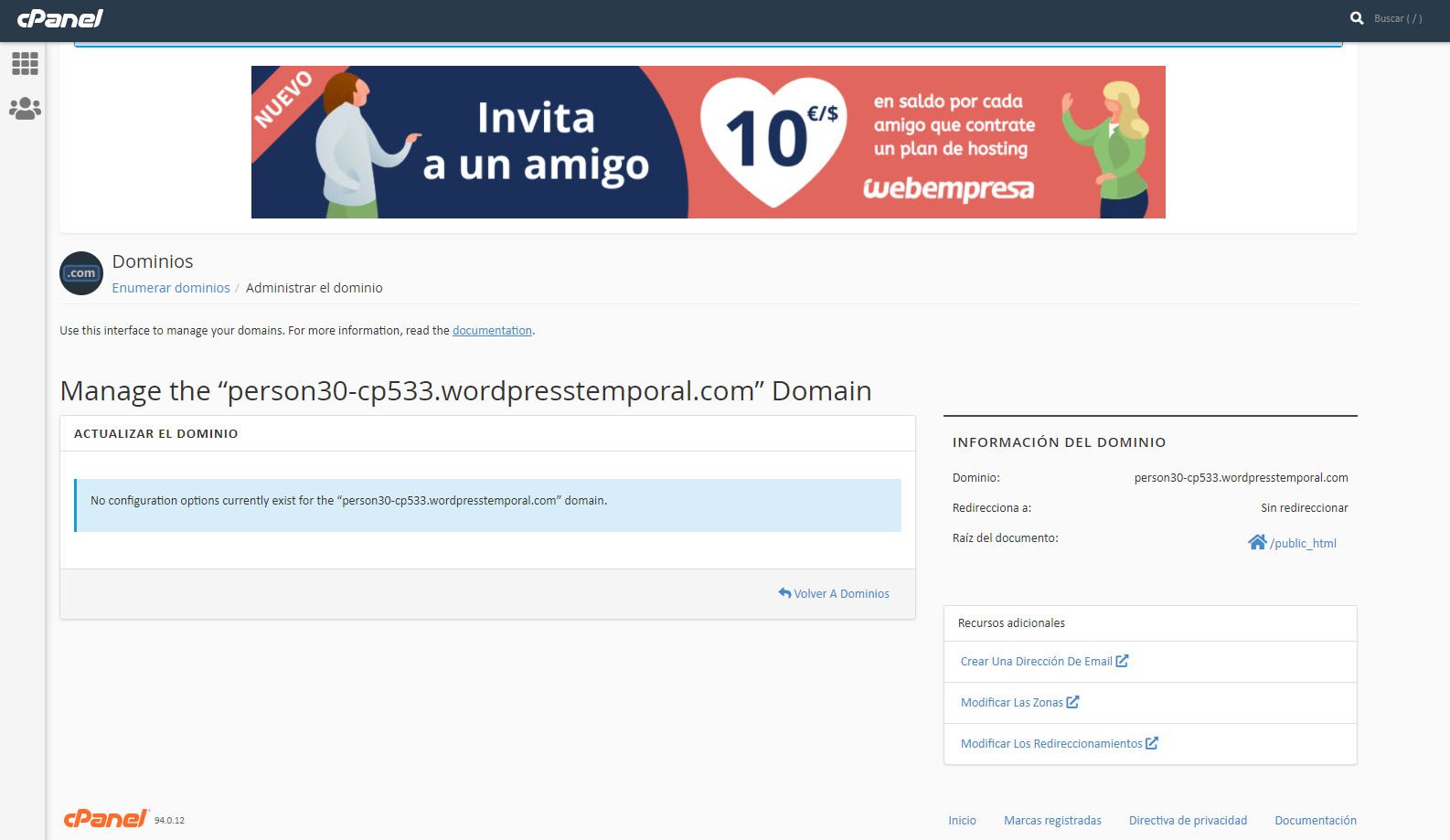Viewport: 1450px width, 840px height.
Task: Focus the Buscar search field
Action: 1398,18
